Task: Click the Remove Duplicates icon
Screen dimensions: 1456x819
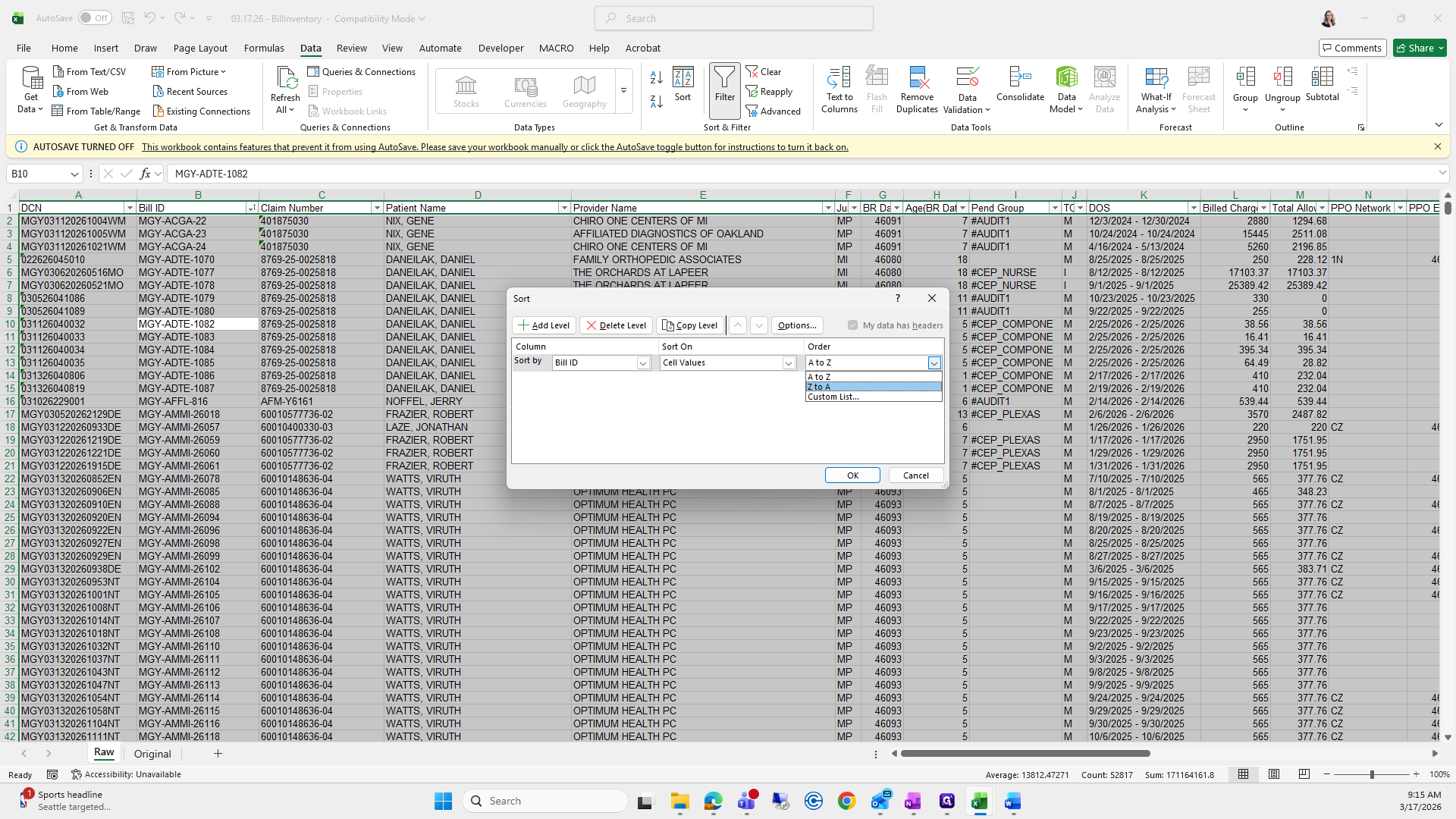Action: [x=917, y=78]
